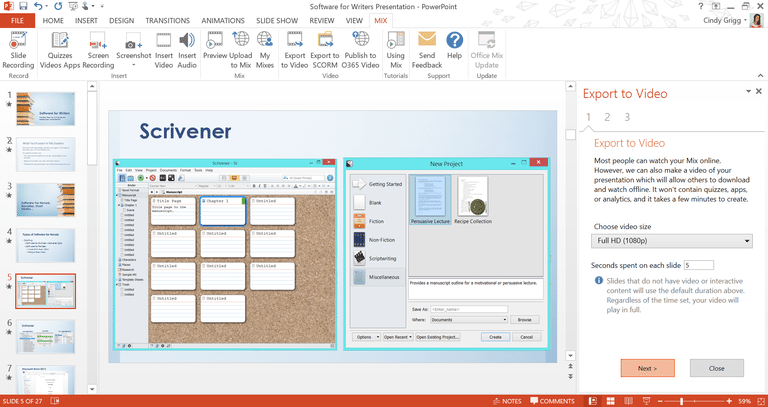The width and height of the screenshot is (768, 407).
Task: Open Mix Help question mark icon
Action: (455, 40)
